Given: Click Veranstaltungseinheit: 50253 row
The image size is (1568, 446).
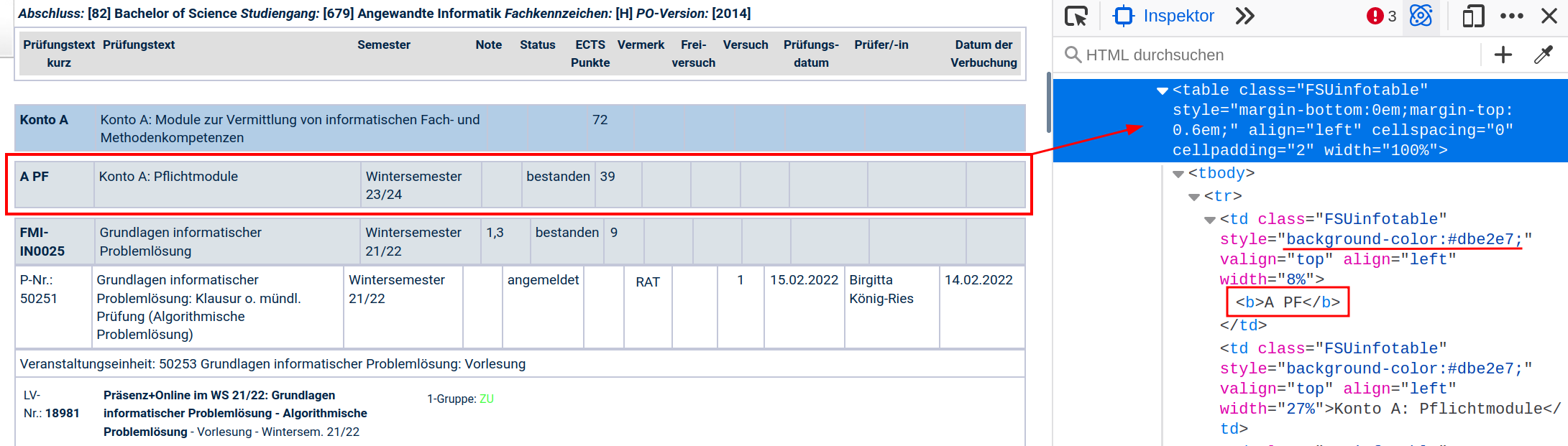Looking at the screenshot, I should pos(520,363).
